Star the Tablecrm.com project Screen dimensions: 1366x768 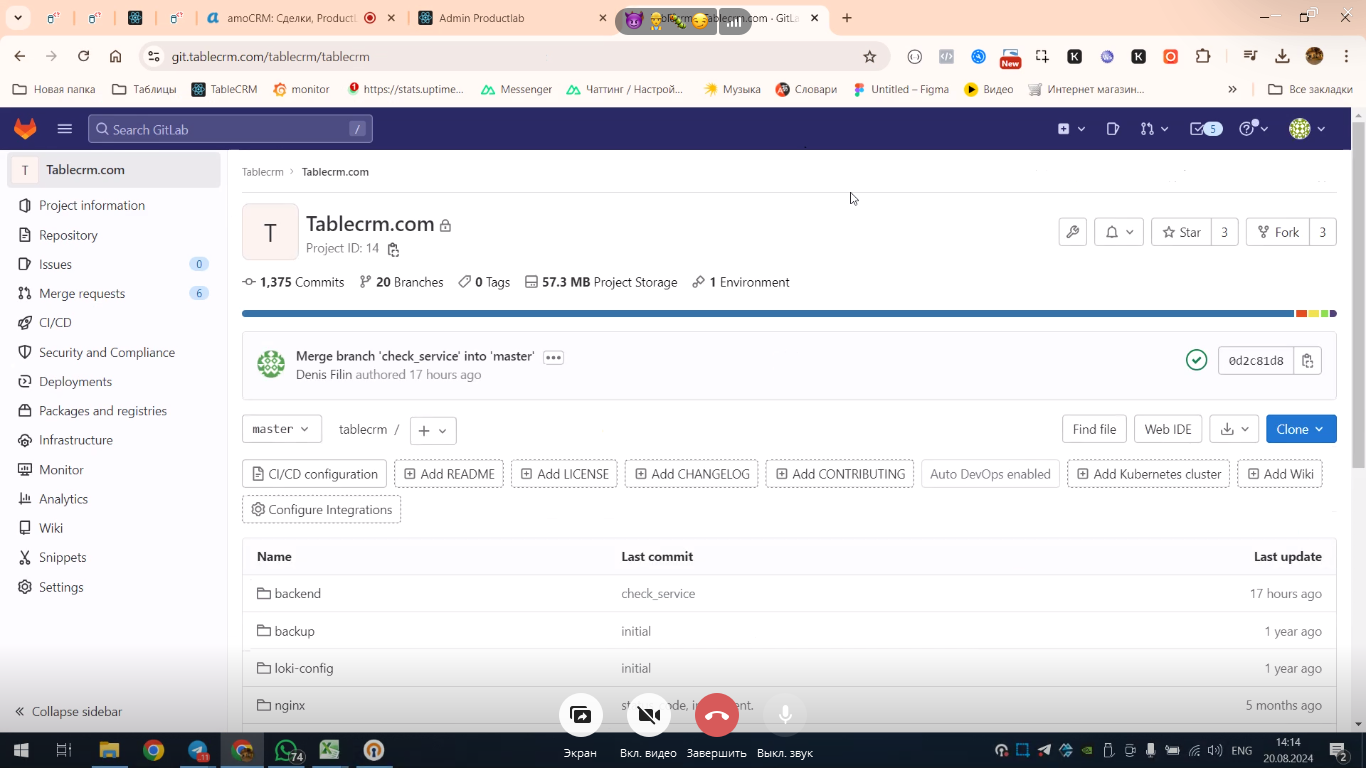point(1181,232)
